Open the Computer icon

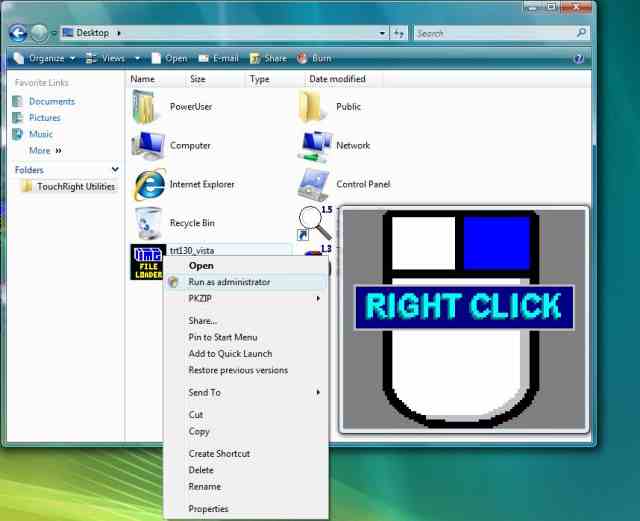pos(148,146)
